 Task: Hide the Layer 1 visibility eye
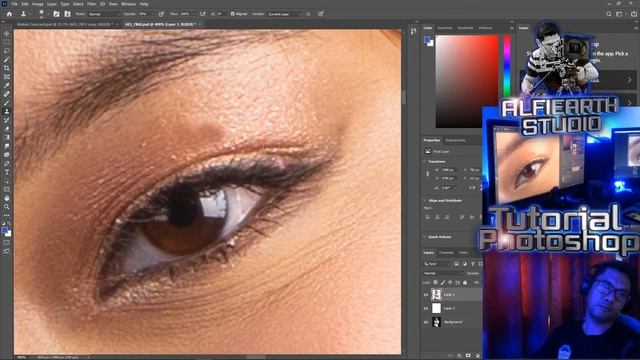(426, 294)
